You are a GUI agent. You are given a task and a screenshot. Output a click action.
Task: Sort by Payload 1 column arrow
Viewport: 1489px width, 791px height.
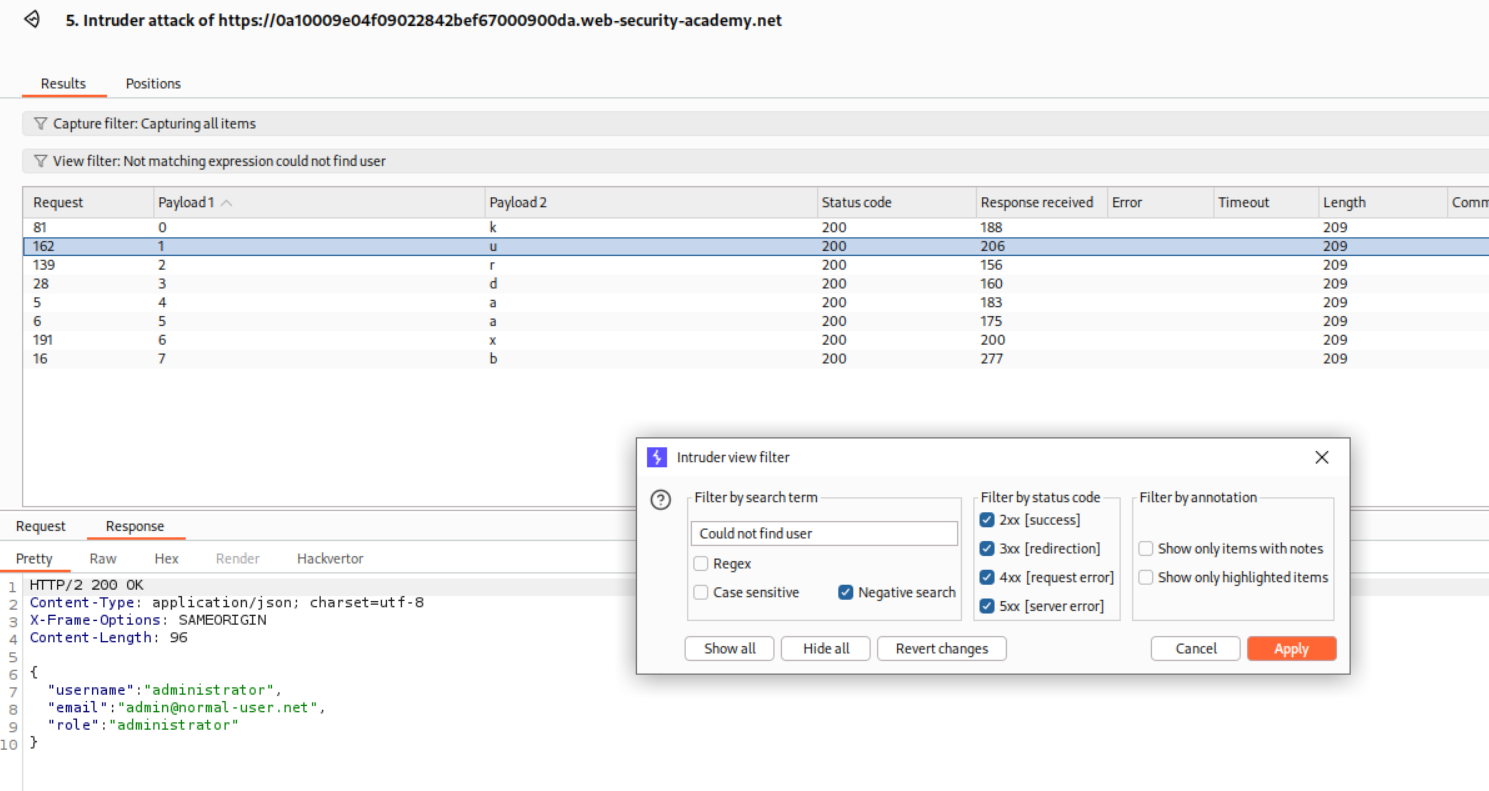point(226,203)
